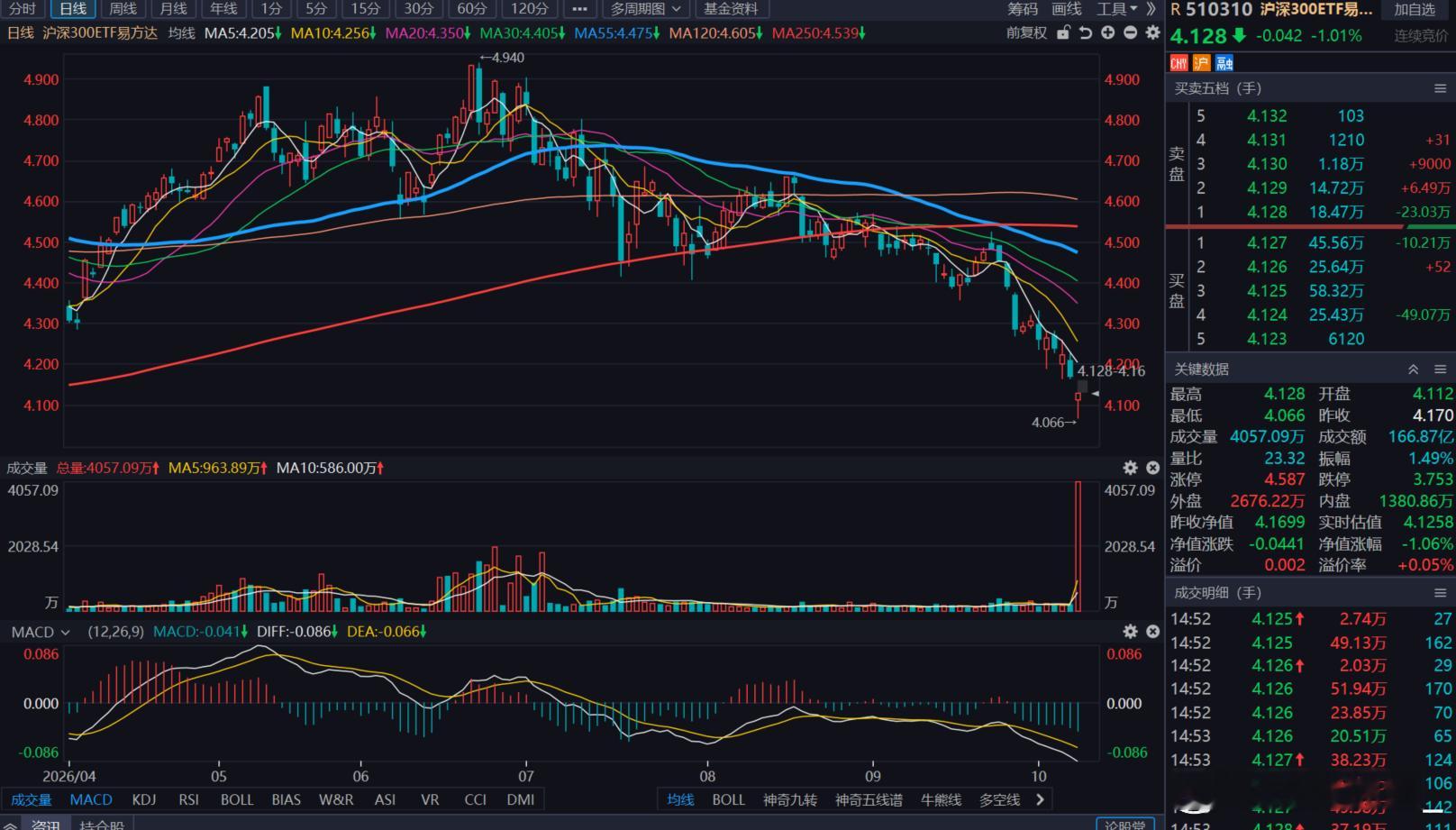Click the MA5:4.205 moving average label
Viewport: 1456px width, 830px height.
(243, 33)
